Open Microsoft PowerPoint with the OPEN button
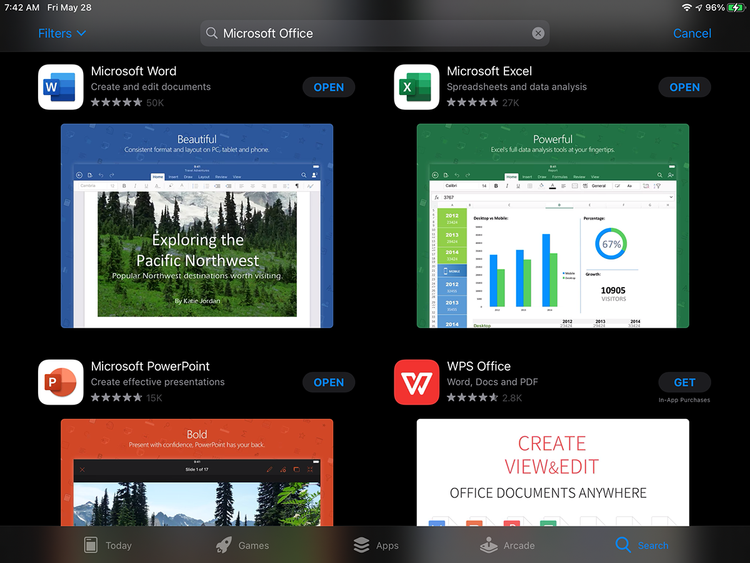 click(329, 382)
